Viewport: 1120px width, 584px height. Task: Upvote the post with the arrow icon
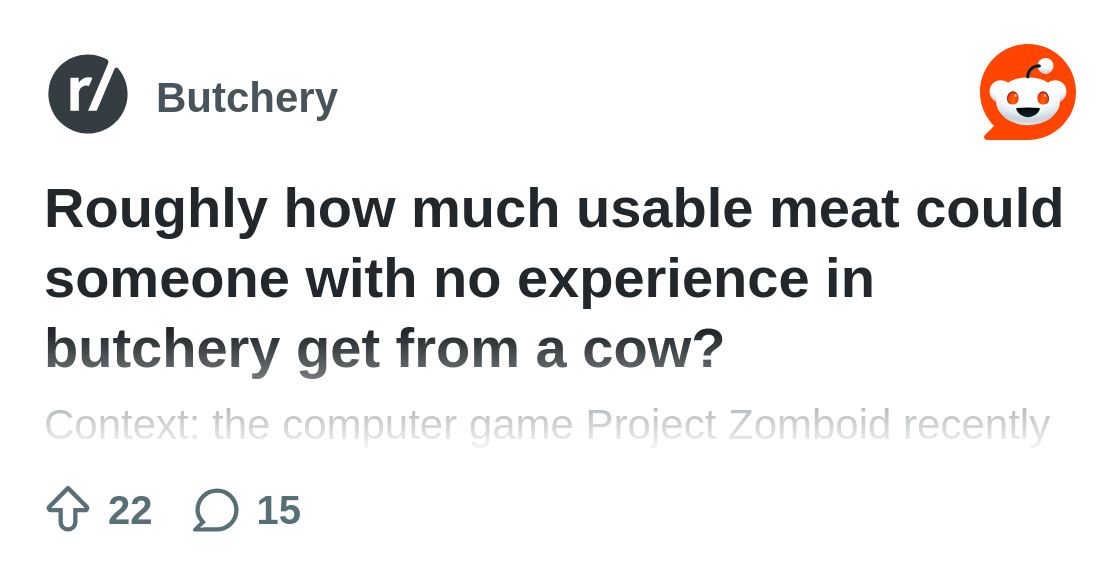(x=68, y=508)
